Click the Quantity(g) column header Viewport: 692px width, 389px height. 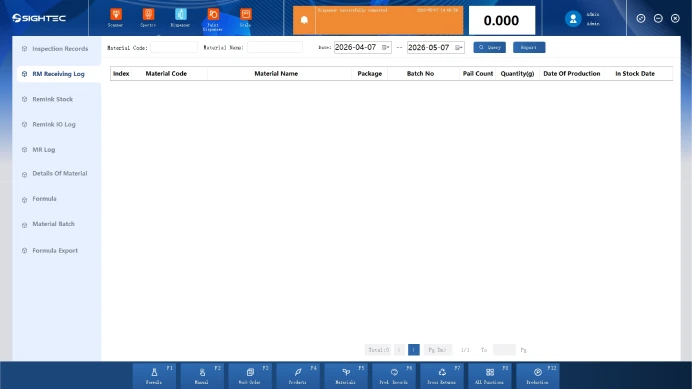point(517,74)
